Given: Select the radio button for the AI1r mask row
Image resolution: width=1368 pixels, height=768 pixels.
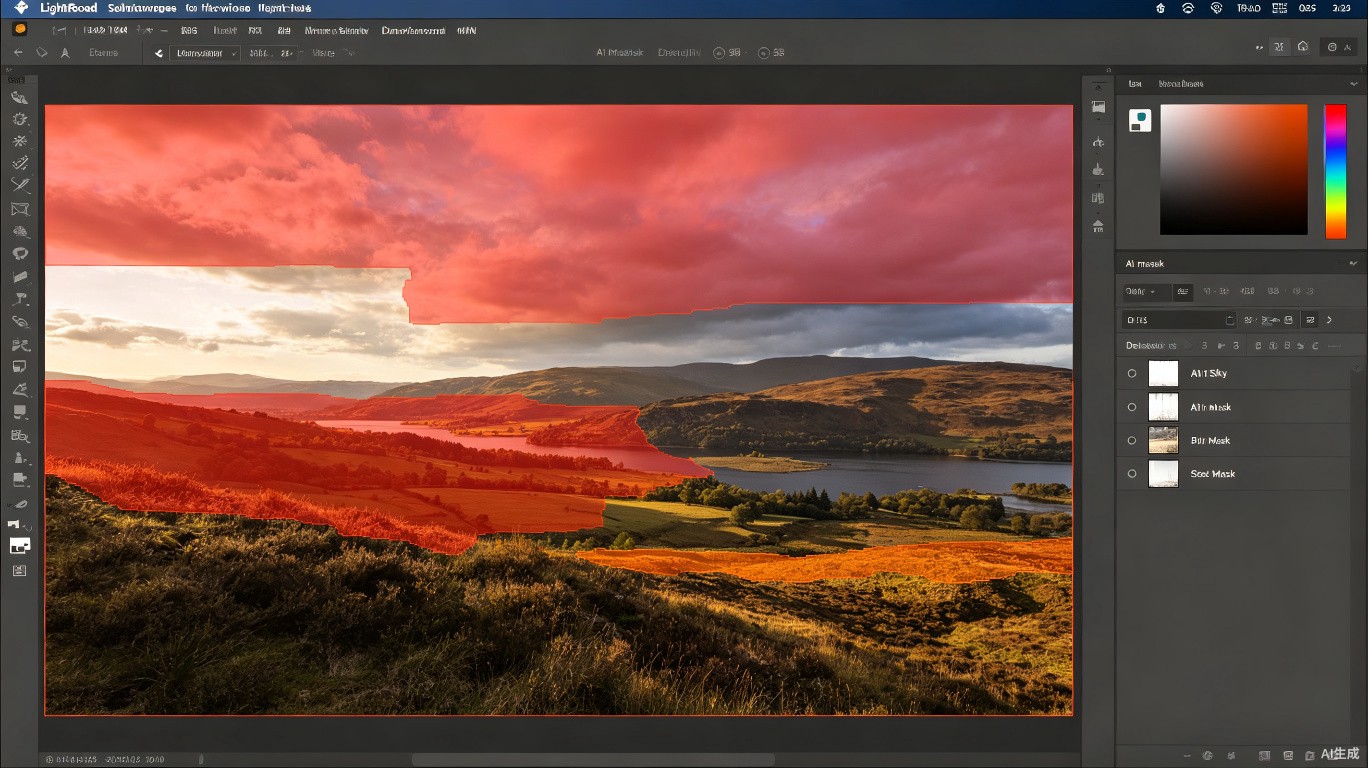Looking at the screenshot, I should (1132, 407).
